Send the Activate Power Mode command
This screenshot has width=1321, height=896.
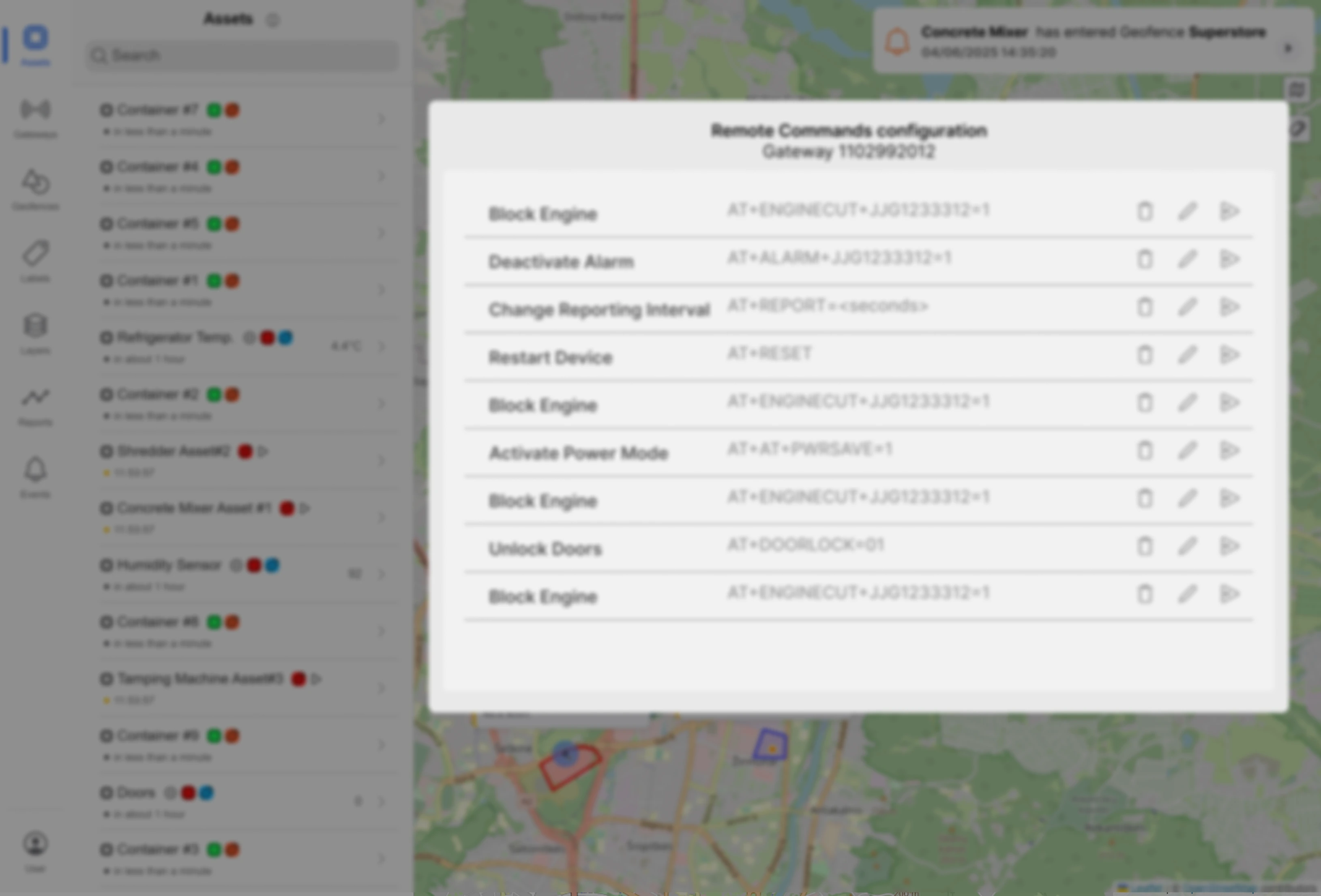click(1229, 450)
